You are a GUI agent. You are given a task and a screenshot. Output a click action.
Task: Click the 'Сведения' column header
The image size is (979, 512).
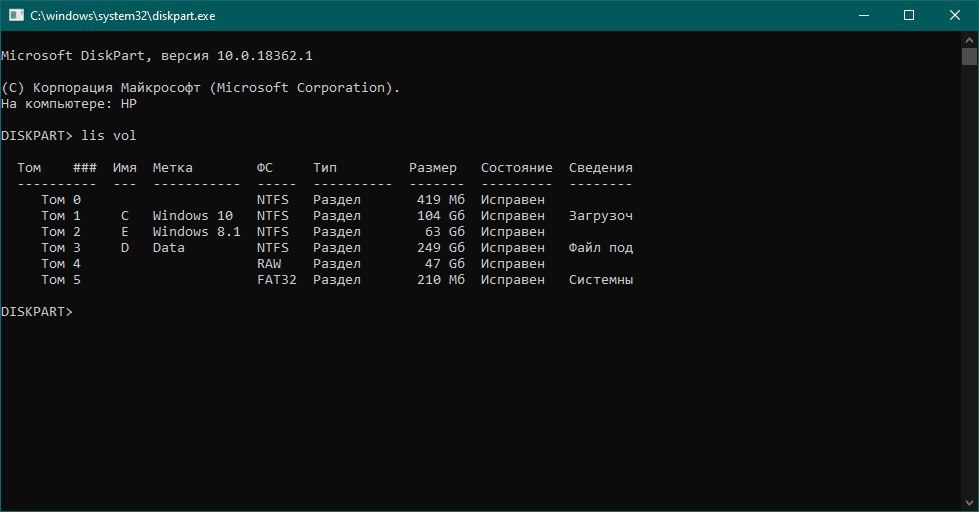pyautogui.click(x=601, y=167)
